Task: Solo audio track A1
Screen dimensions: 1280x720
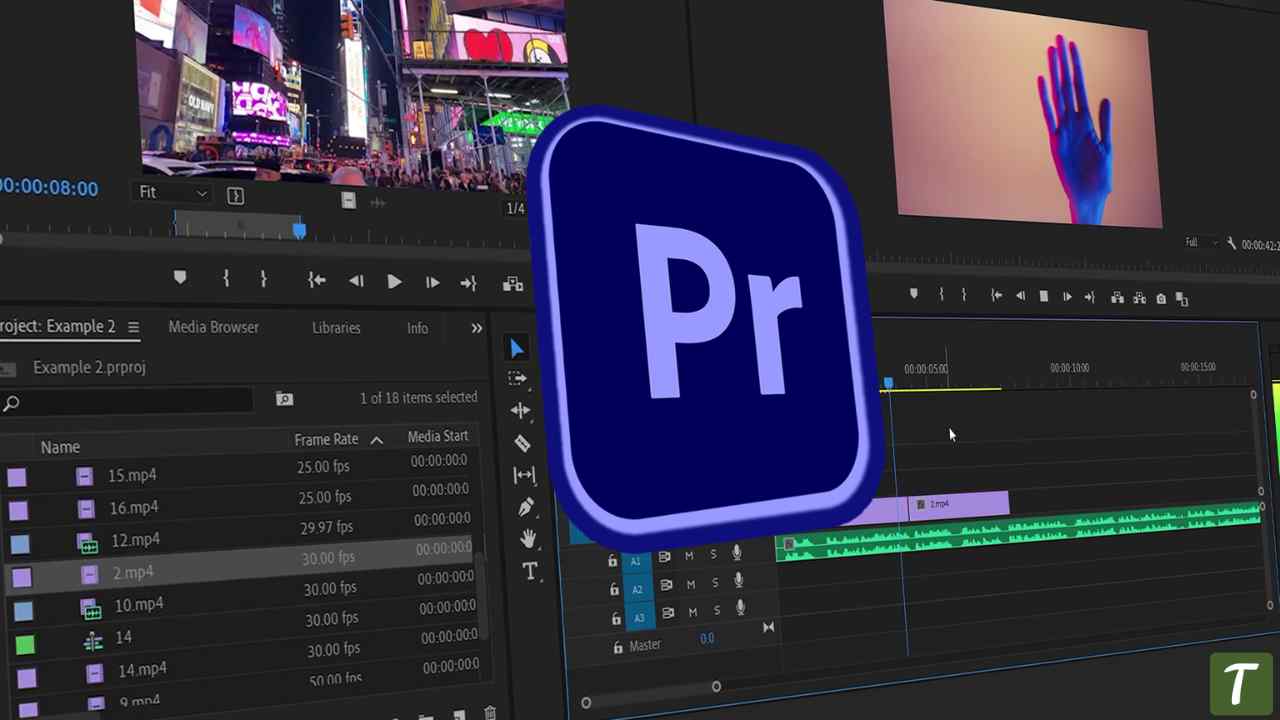Action: click(713, 555)
